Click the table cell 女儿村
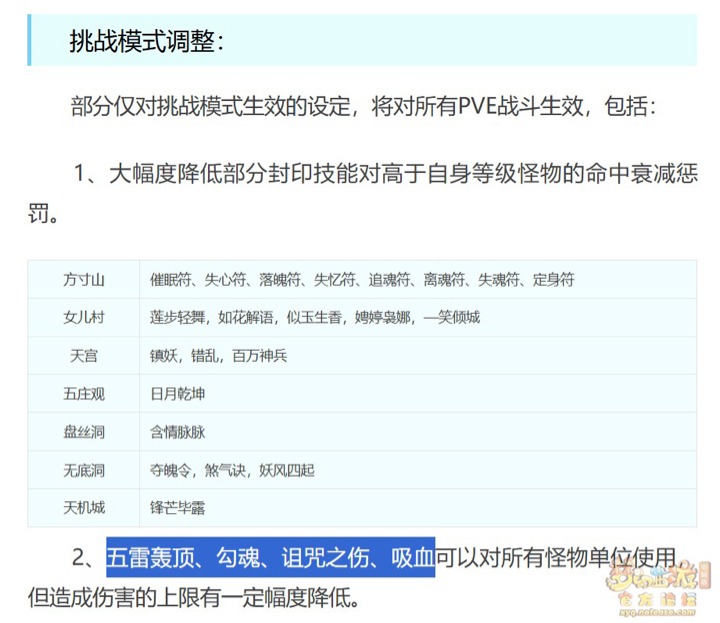Image resolution: width=720 pixels, height=623 pixels. pos(84,318)
